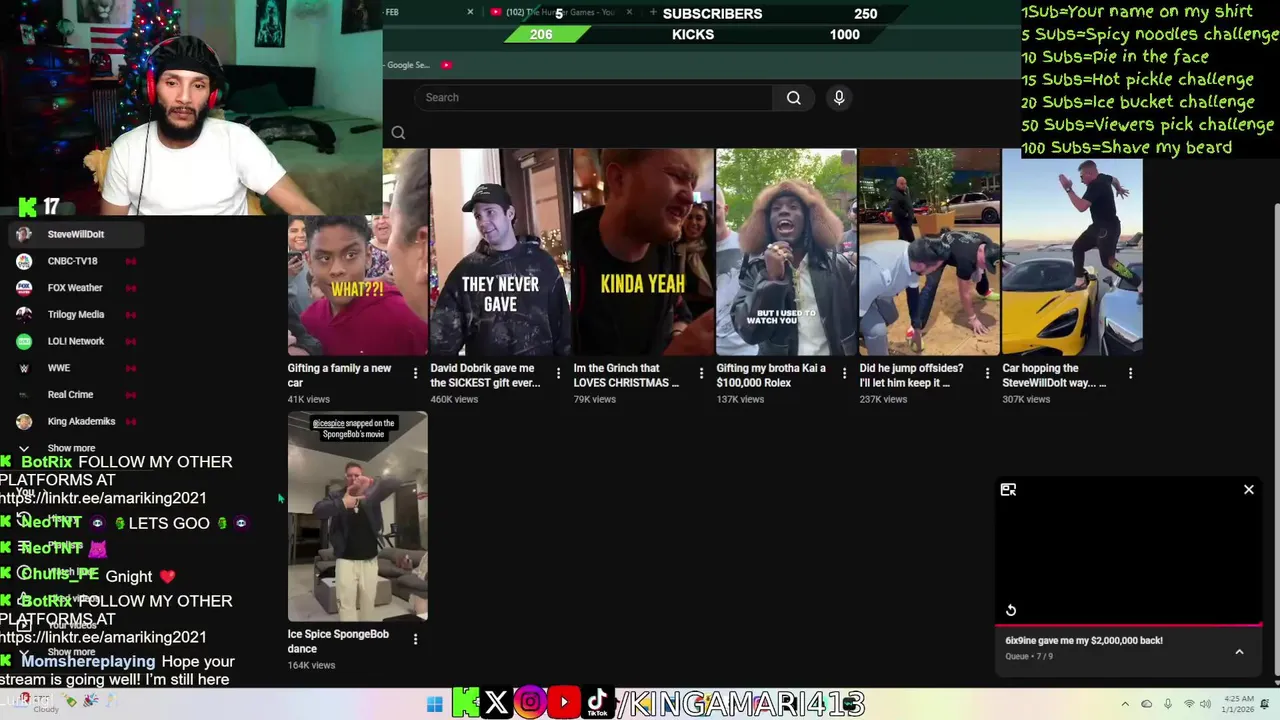Close 'The Hunger Games' browser tab
Image resolution: width=1280 pixels, height=720 pixels.
coord(629,12)
